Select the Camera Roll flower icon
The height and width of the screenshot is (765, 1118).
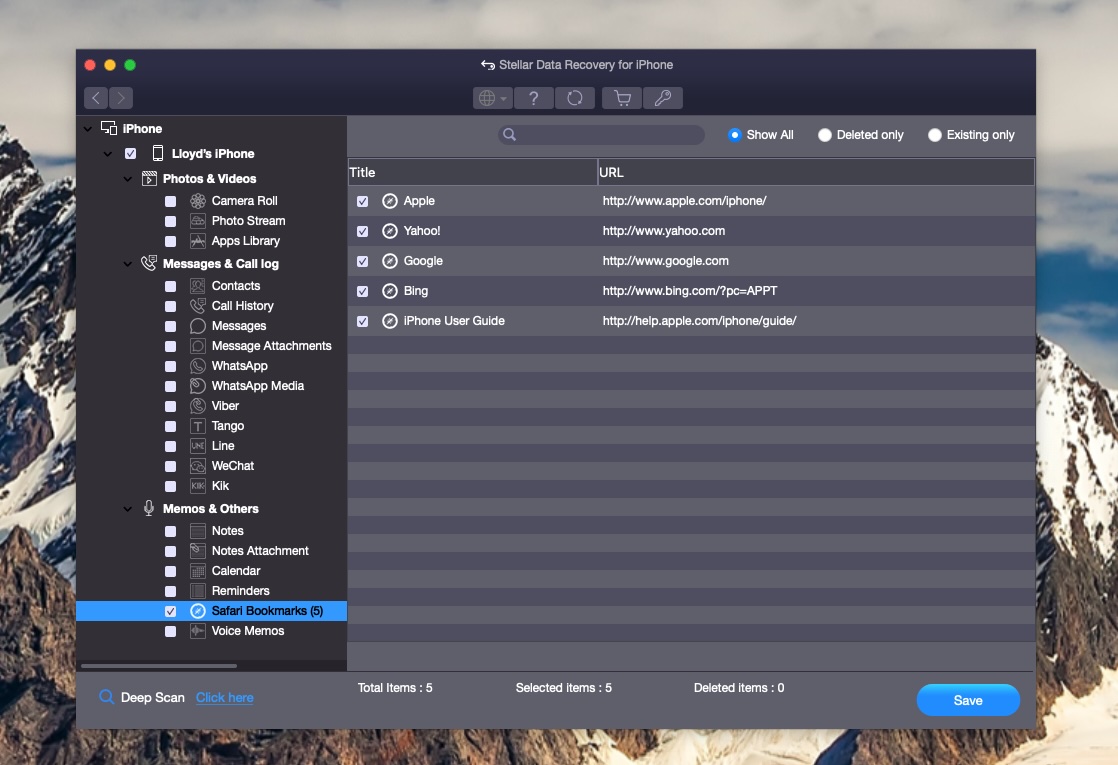198,201
